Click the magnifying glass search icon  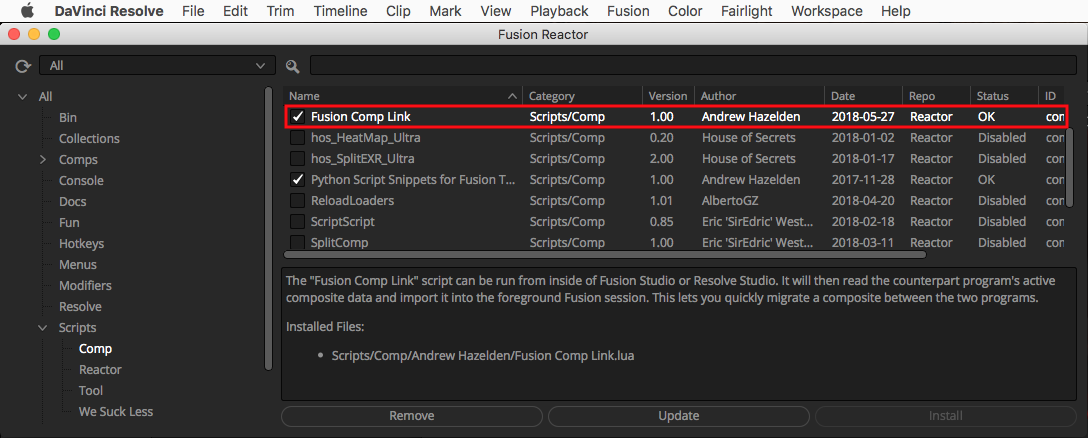[x=293, y=66]
